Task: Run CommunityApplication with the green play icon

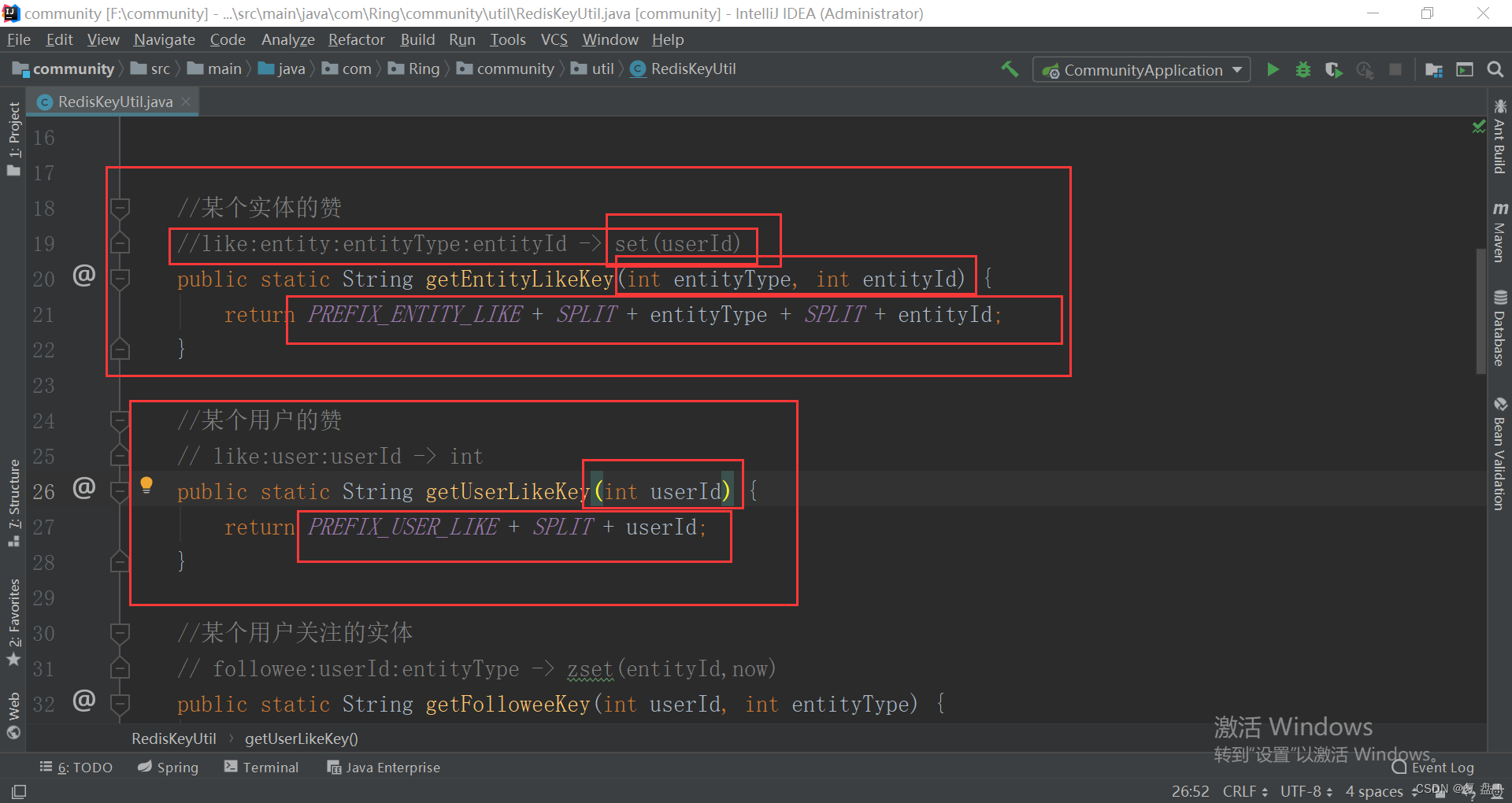Action: coord(1273,69)
